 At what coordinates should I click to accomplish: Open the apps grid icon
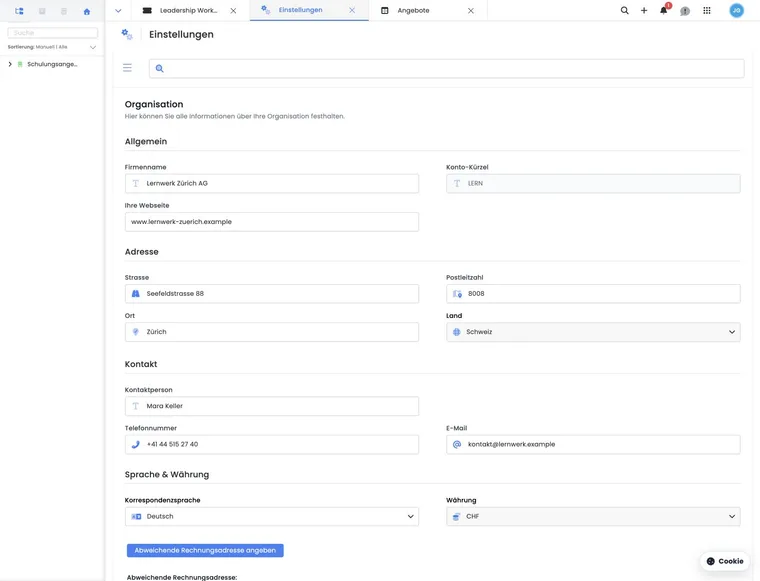(x=707, y=10)
